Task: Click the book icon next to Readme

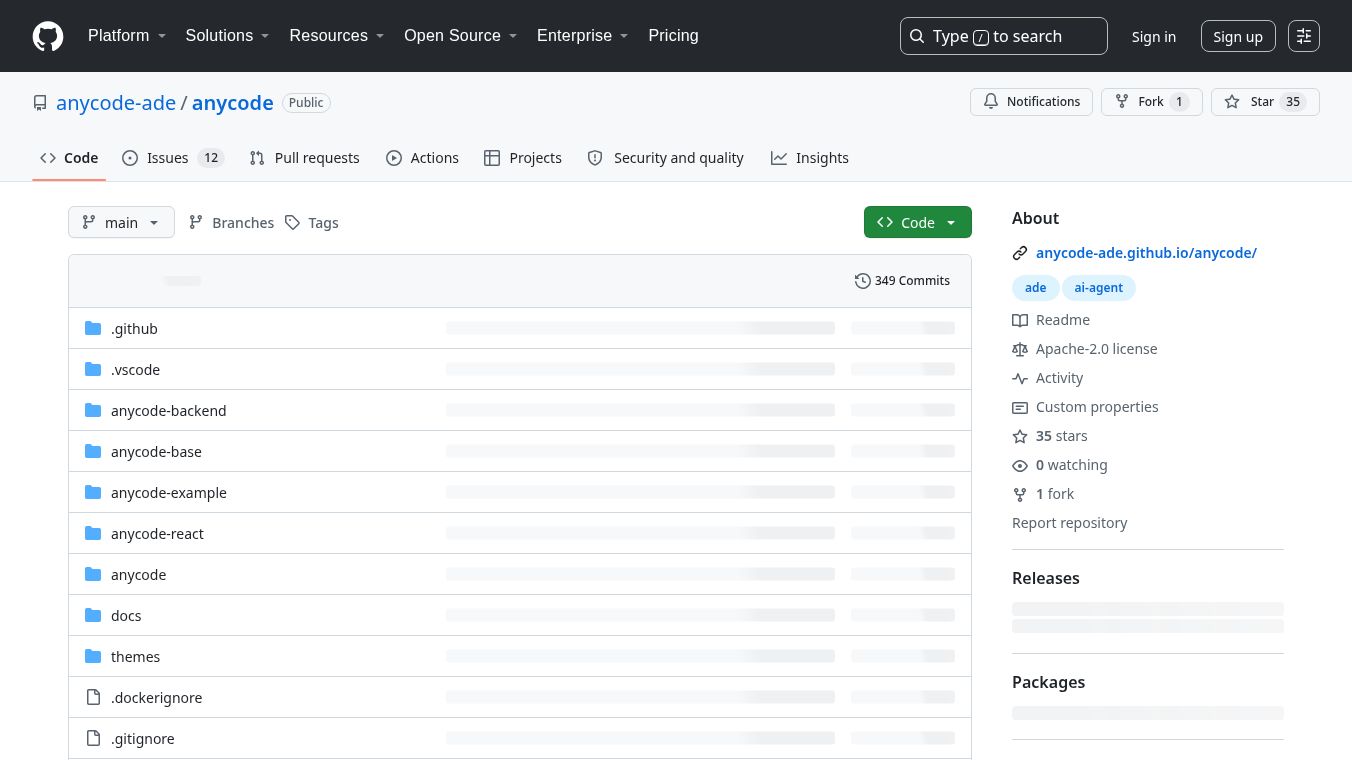Action: 1020,320
